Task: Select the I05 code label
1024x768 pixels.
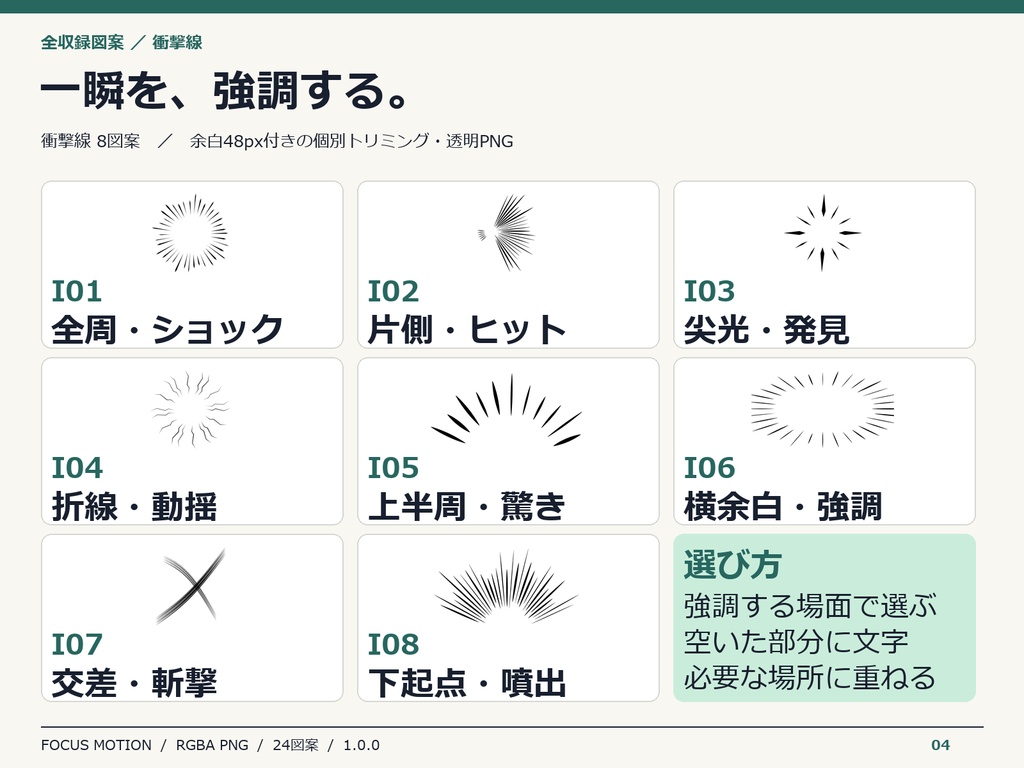Action: coord(393,468)
